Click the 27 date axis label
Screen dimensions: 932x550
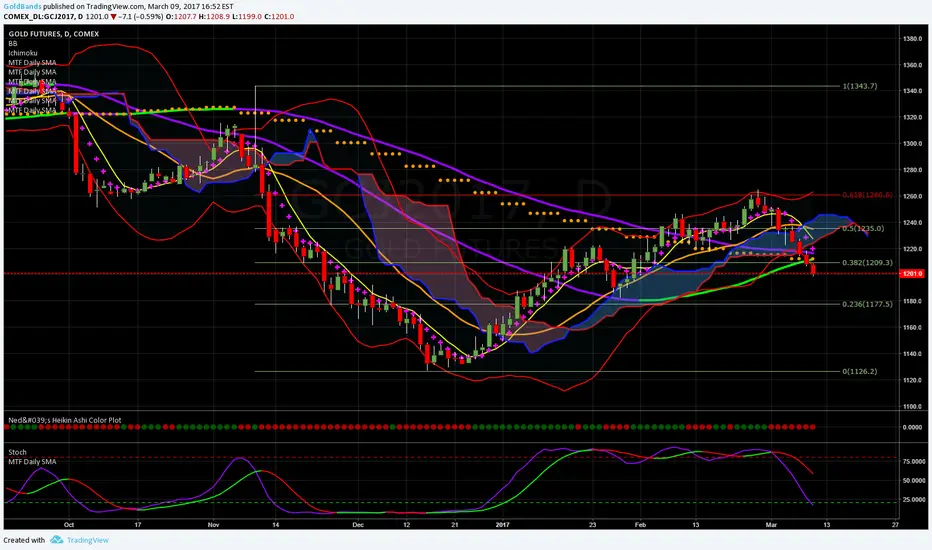point(896,525)
